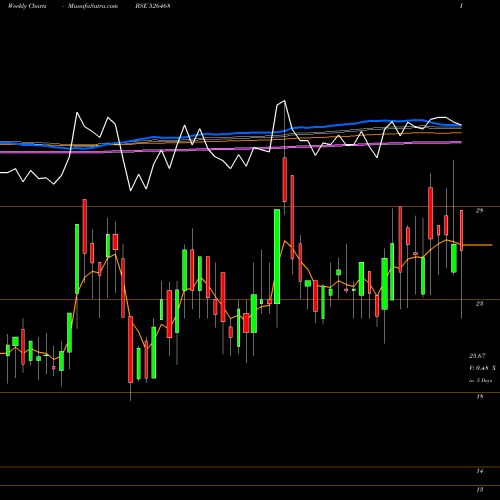
Task: Click the last red candle at right edge
Action: (462, 230)
